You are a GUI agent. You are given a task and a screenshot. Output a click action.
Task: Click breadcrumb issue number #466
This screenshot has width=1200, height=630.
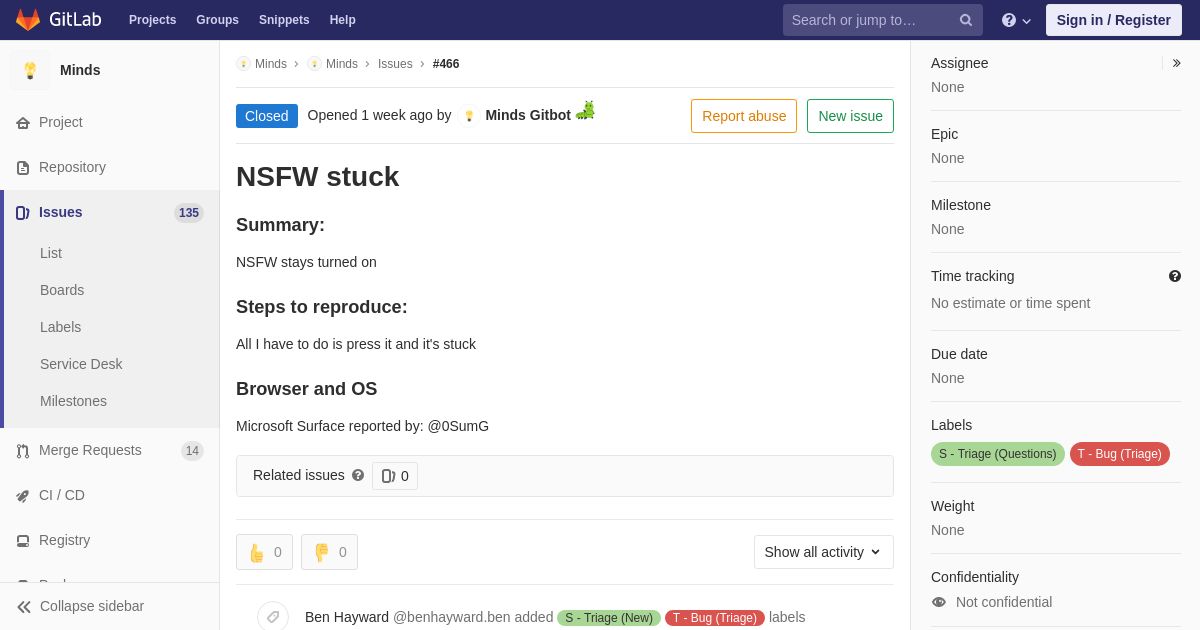(x=446, y=64)
